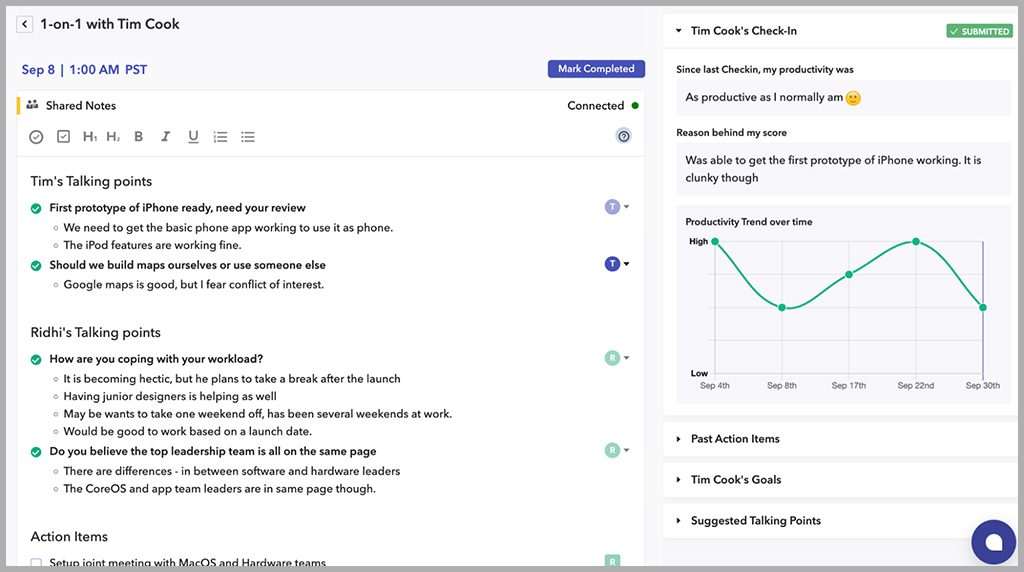This screenshot has height=572, width=1024.
Task: Click the smiley emoji in productivity answer
Action: 853,98
